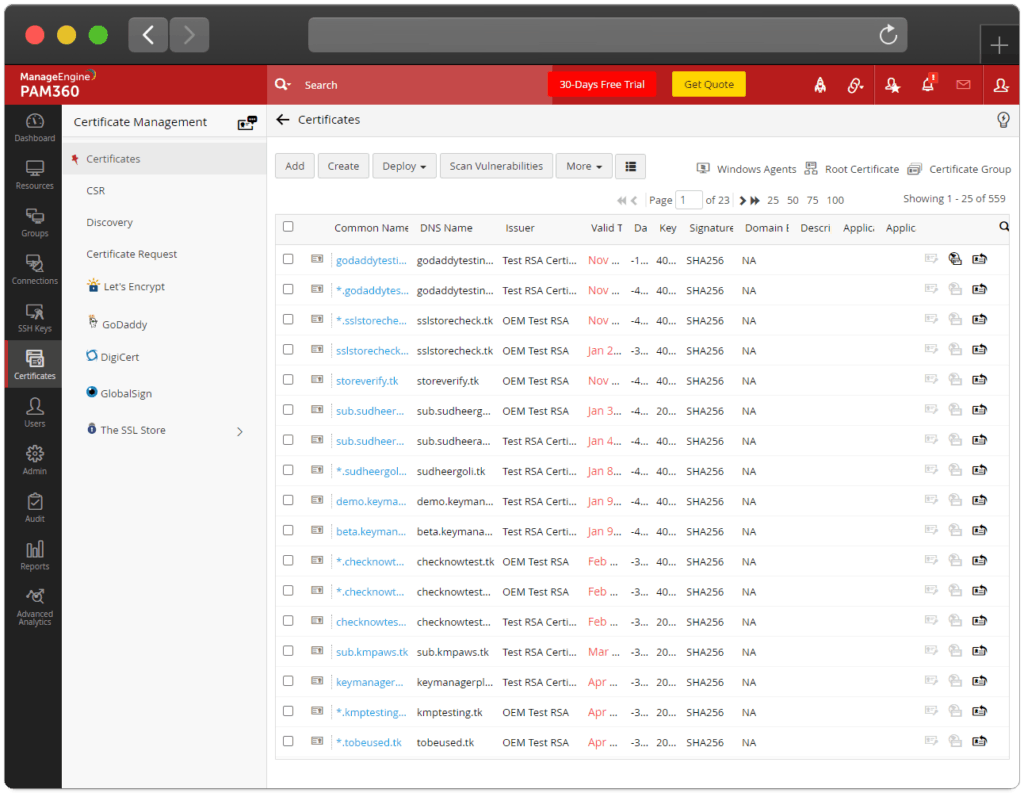Click the back arrow beside Certificates
The width and height of the screenshot is (1024, 793).
click(283, 120)
